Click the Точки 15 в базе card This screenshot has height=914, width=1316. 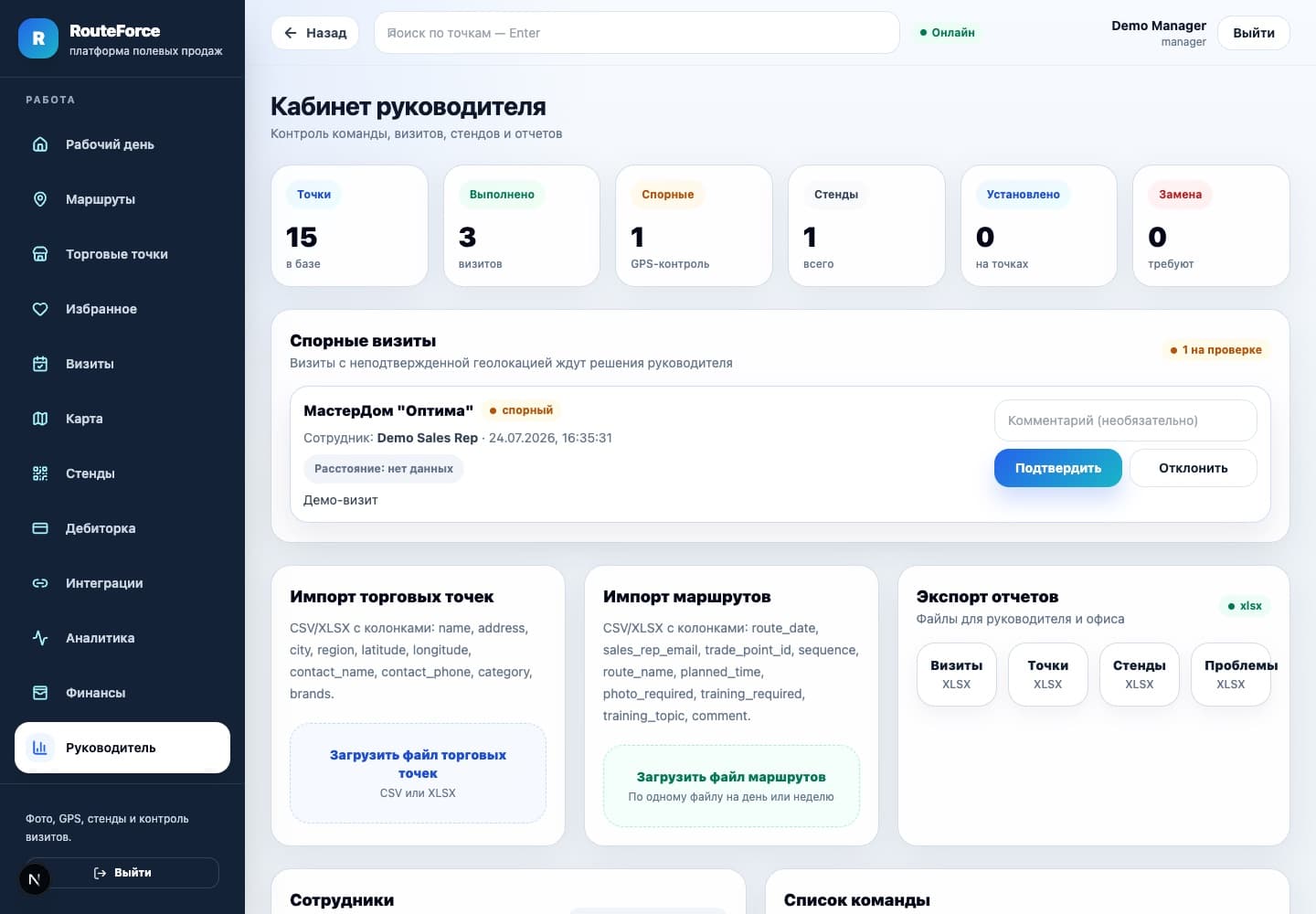click(x=350, y=226)
